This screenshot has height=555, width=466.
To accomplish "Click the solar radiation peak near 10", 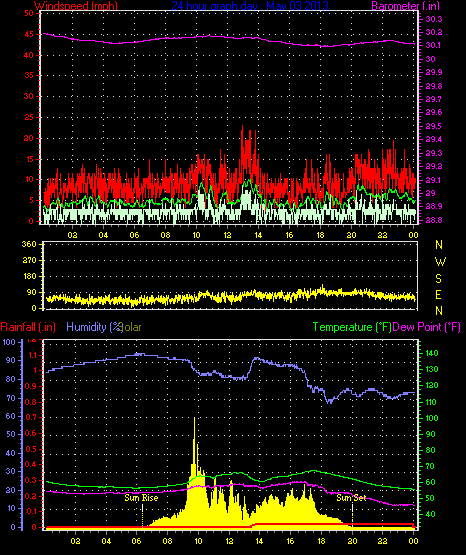I will pyautogui.click(x=194, y=419).
